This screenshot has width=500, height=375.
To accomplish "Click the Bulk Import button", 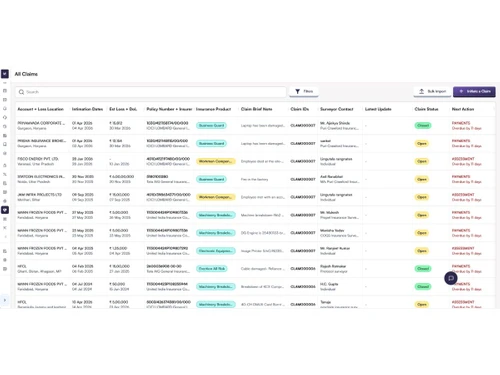I will pos(432,91).
